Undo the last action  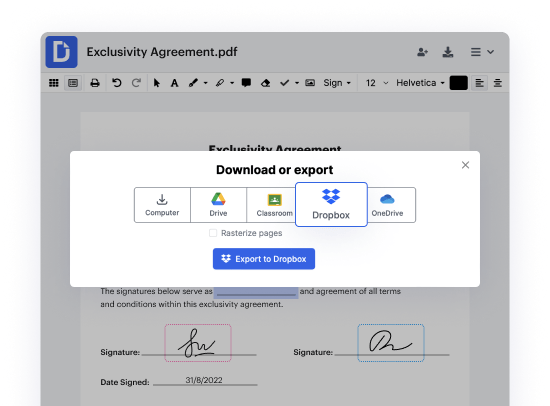[x=116, y=83]
